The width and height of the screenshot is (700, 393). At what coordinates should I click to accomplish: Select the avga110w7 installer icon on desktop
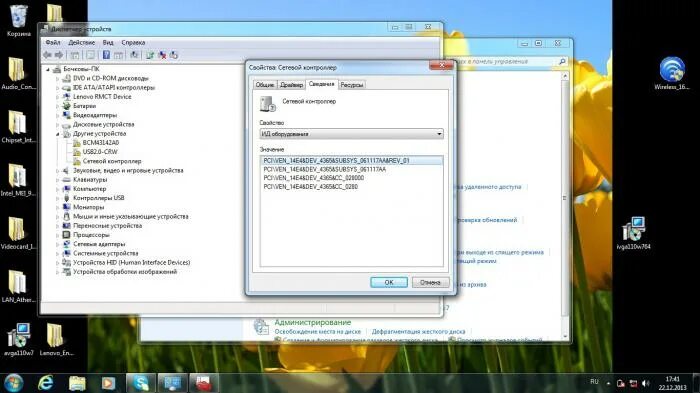(x=18, y=339)
